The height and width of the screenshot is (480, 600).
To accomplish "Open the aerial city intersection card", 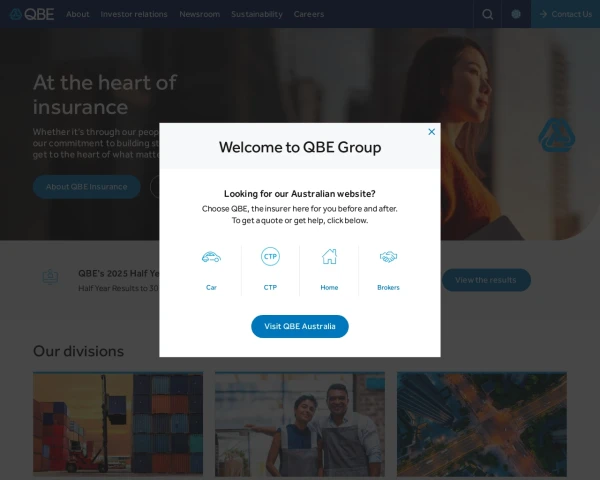I will click(x=482, y=424).
